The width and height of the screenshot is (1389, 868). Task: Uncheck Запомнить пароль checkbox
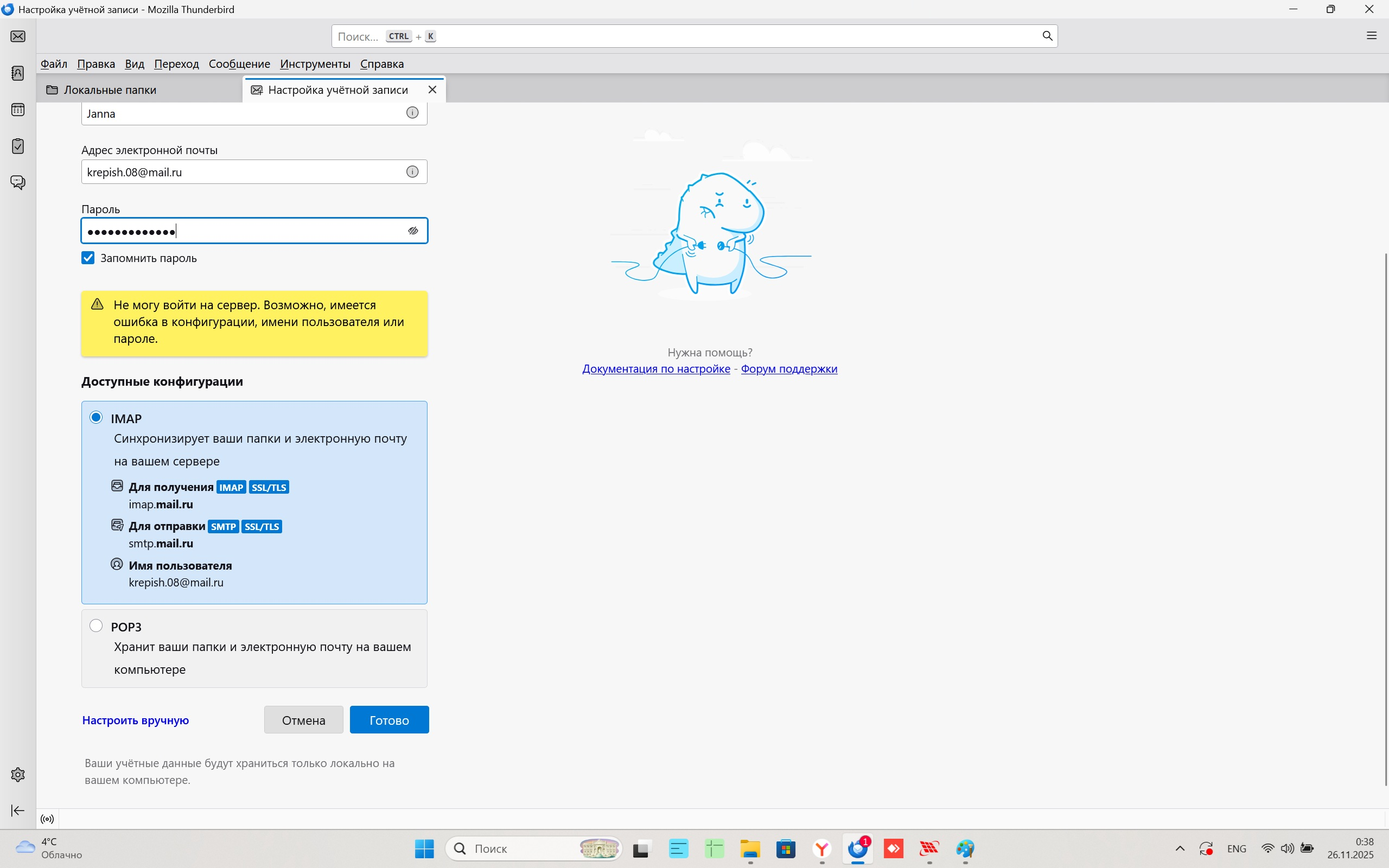tap(88, 258)
